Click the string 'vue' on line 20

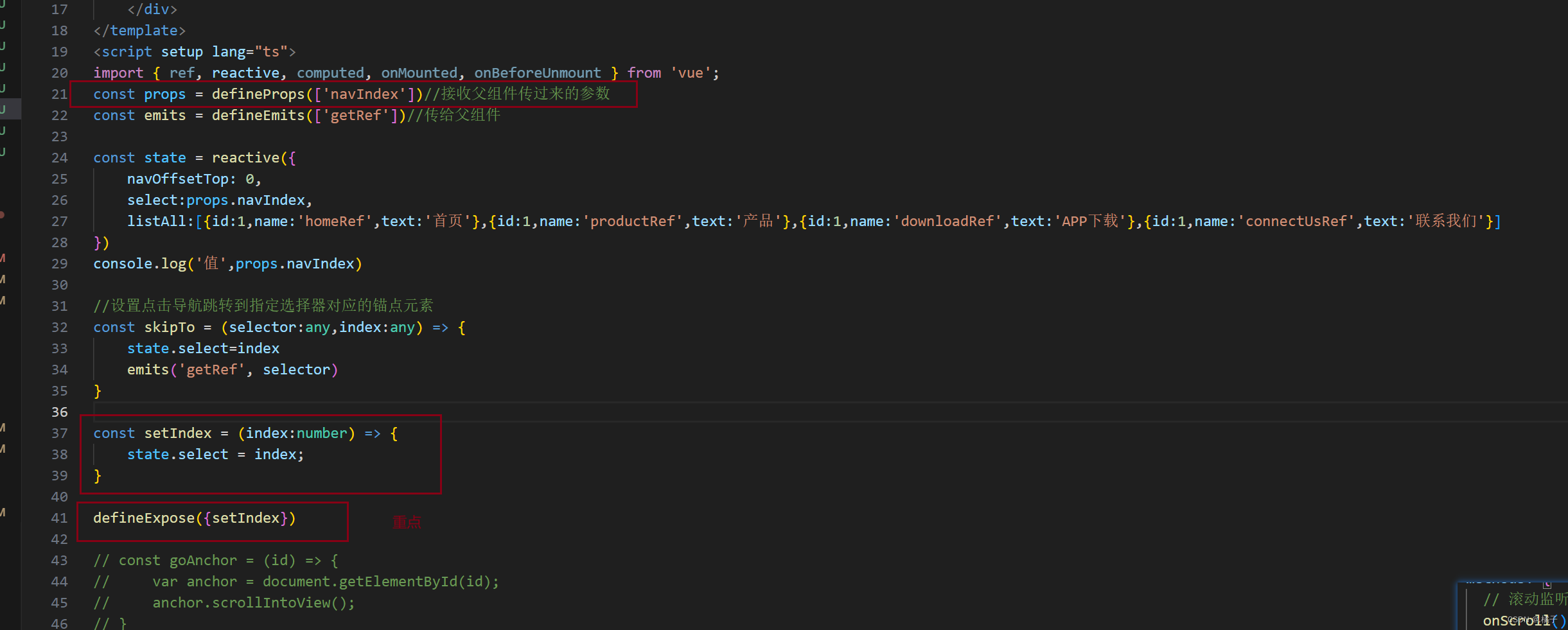coord(691,73)
